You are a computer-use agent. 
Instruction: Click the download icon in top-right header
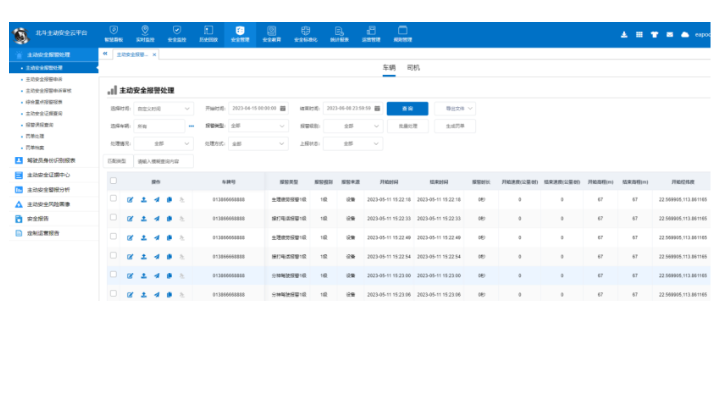624,34
